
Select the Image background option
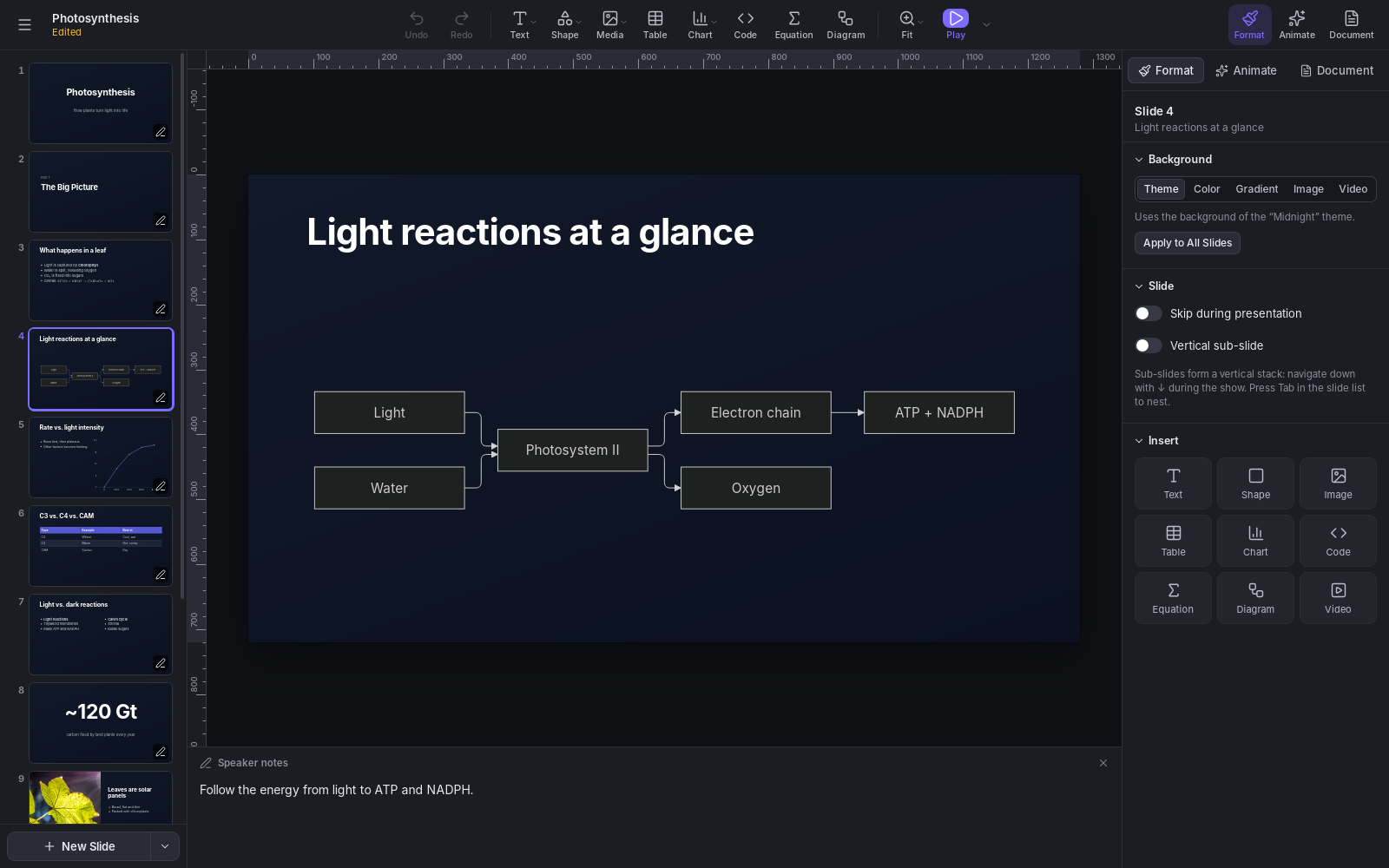click(1308, 189)
